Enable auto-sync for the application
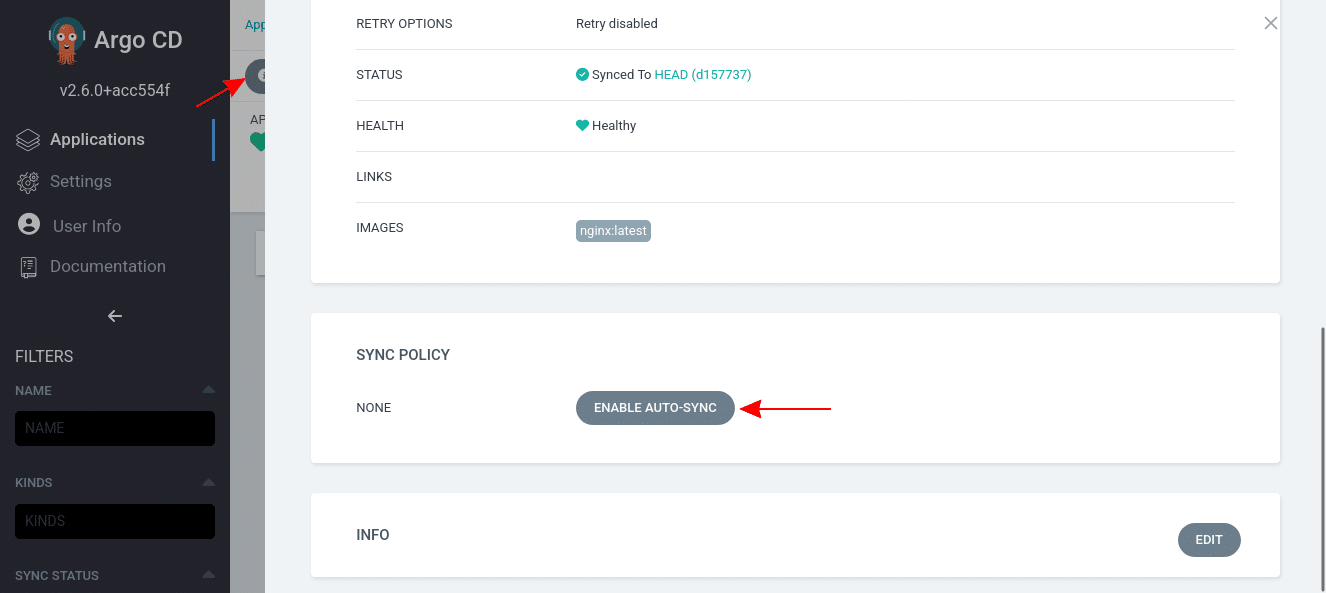This screenshot has width=1326, height=593. [x=655, y=408]
